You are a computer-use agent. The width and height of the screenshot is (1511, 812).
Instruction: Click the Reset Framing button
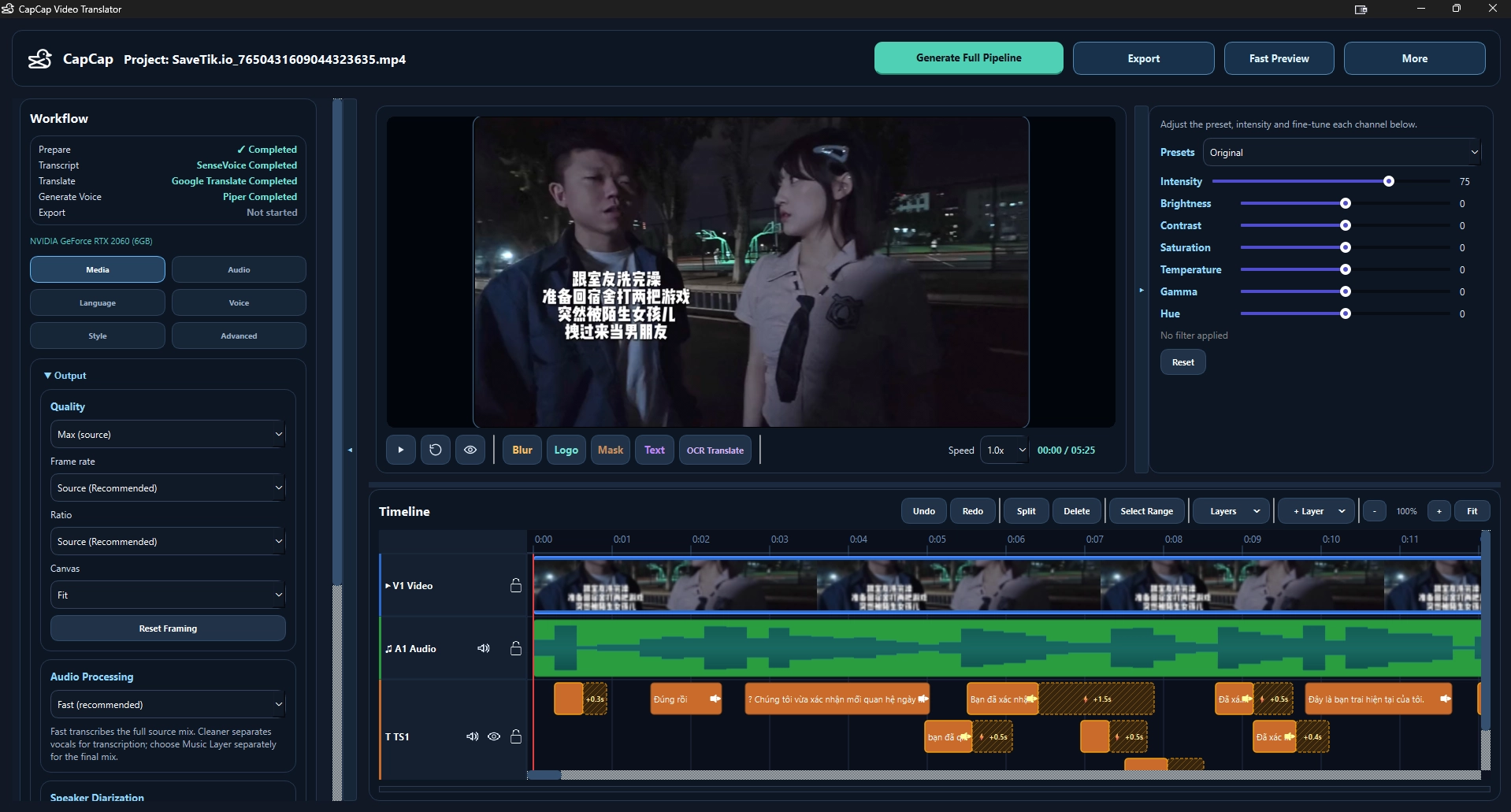point(168,628)
